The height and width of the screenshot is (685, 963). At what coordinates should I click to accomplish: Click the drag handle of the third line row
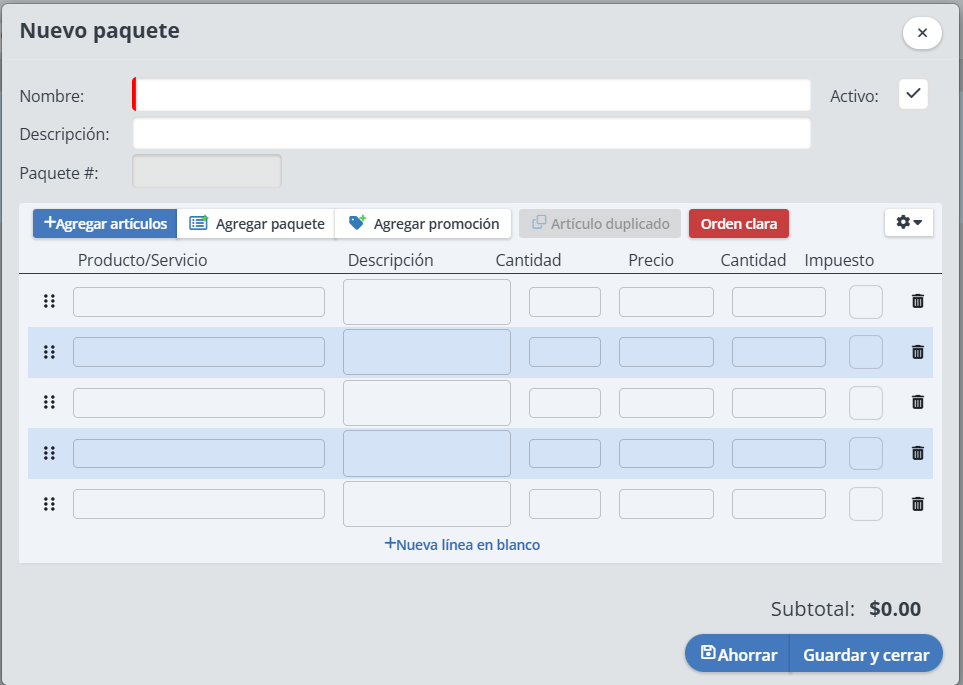click(x=49, y=402)
